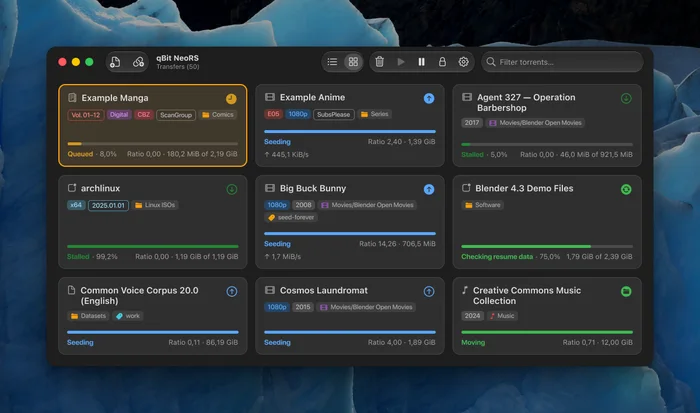The image size is (700, 413).
Task: Switch to grid view layout
Action: click(x=353, y=62)
